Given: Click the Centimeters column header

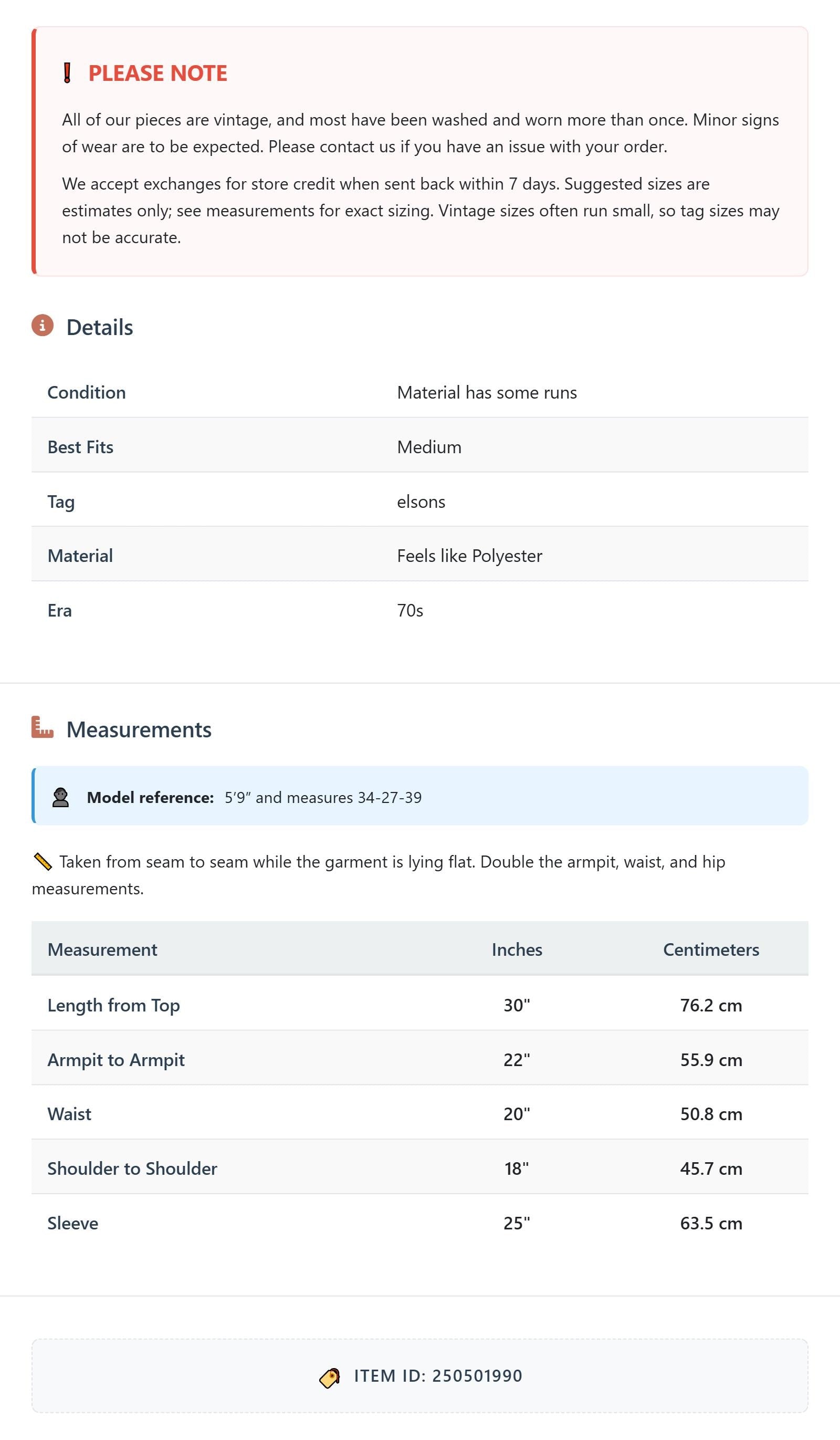Looking at the screenshot, I should [711, 949].
